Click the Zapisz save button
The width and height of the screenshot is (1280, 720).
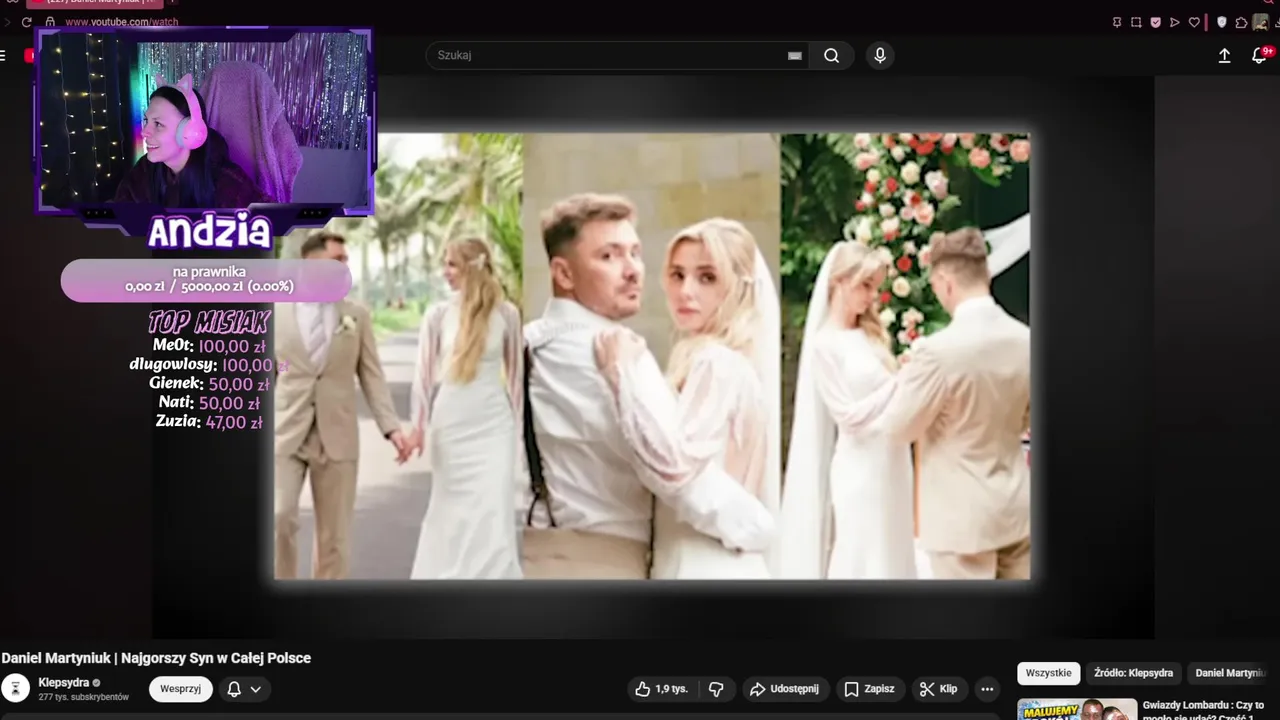click(869, 689)
